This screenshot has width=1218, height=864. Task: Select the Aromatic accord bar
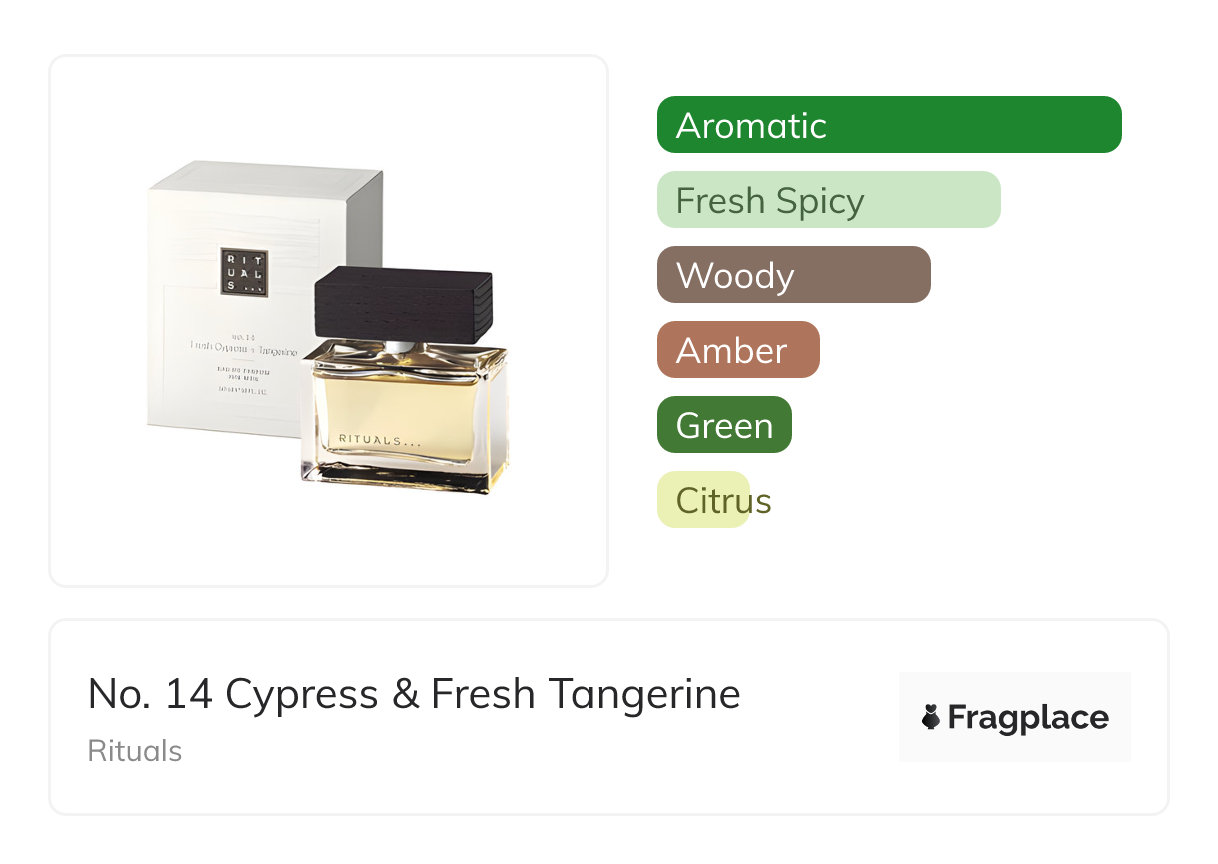click(x=888, y=125)
